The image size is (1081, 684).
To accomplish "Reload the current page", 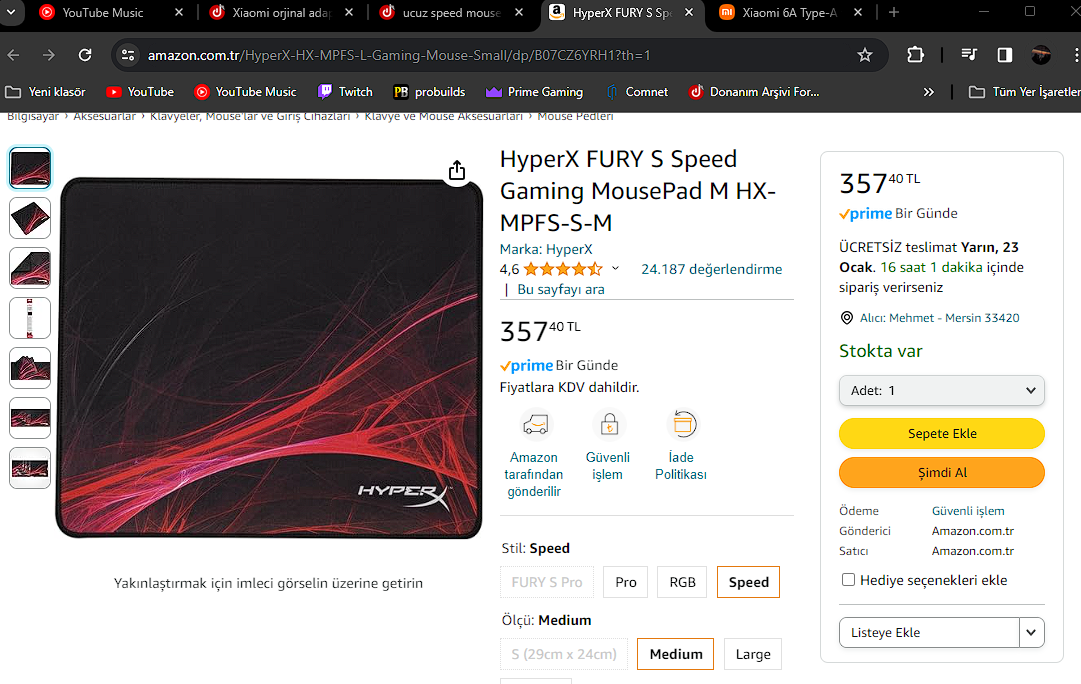I will (85, 55).
